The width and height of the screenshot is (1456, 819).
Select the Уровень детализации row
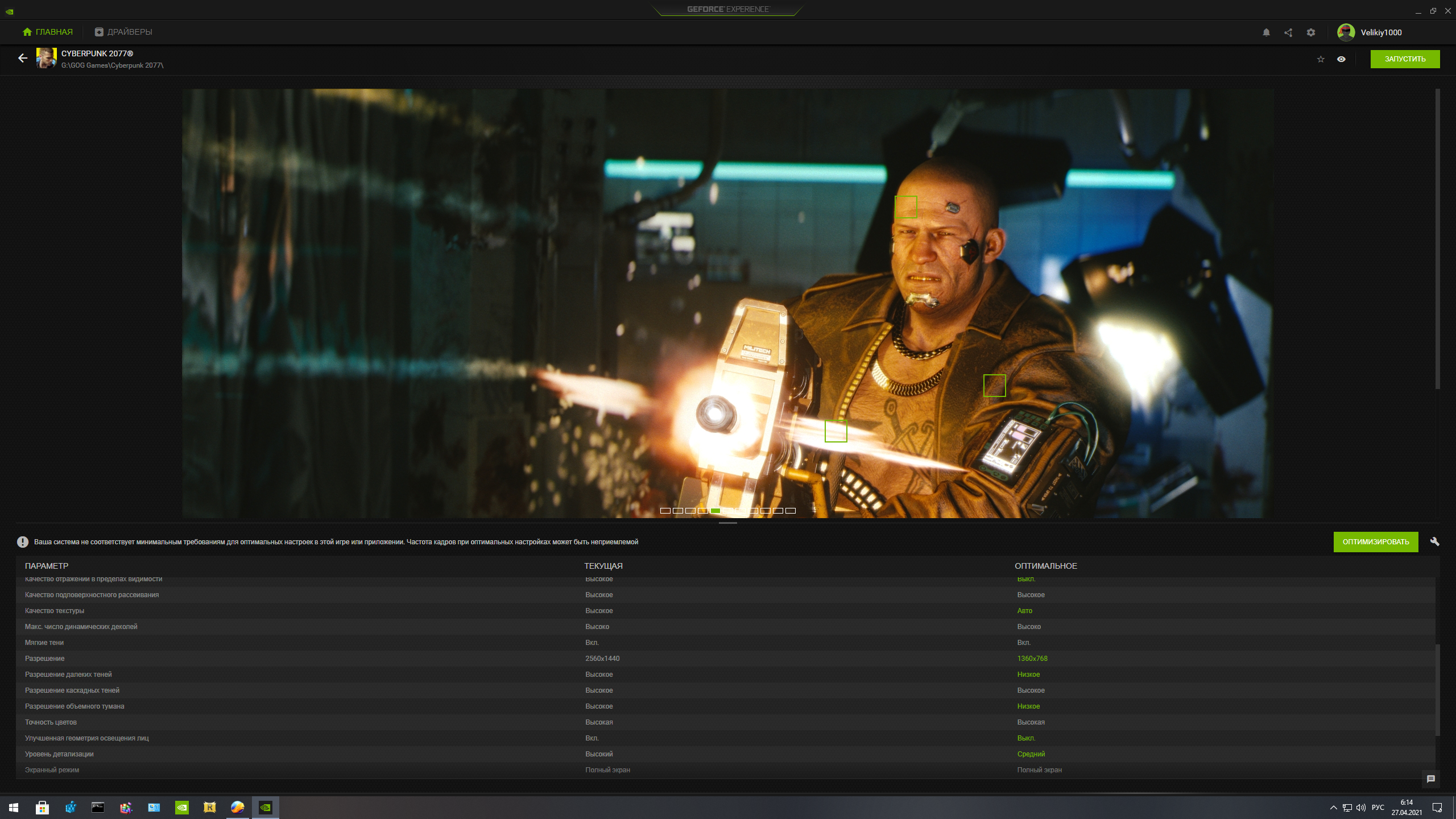click(726, 754)
